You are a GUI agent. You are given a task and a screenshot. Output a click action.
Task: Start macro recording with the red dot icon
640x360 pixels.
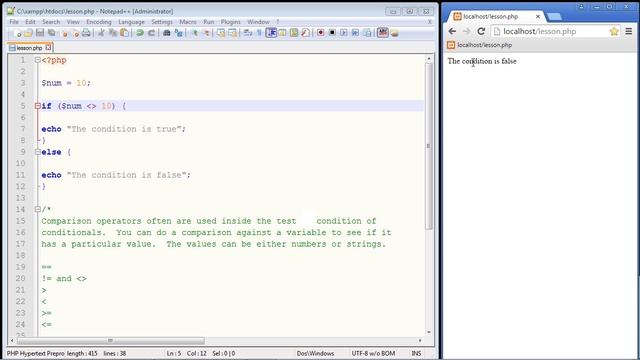(x=321, y=33)
